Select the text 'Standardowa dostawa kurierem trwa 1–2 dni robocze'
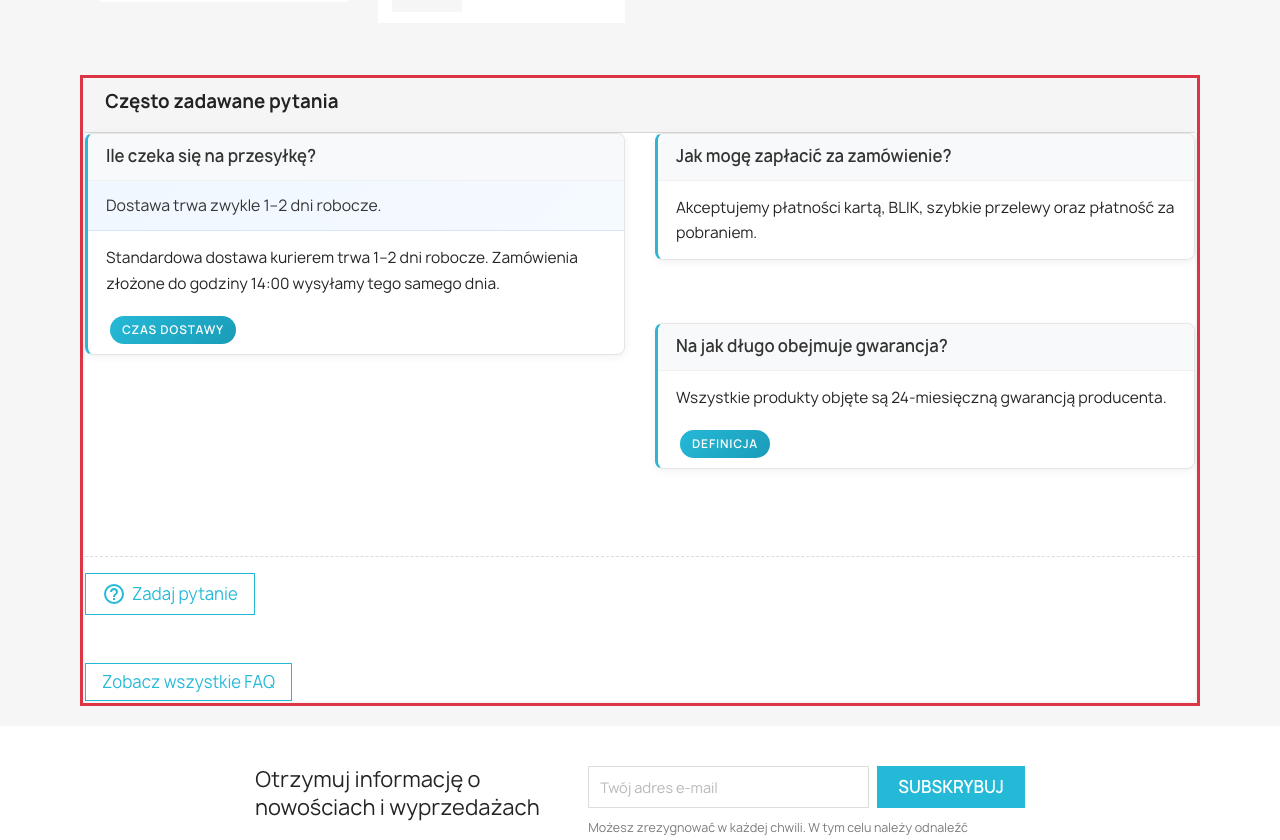 point(297,257)
